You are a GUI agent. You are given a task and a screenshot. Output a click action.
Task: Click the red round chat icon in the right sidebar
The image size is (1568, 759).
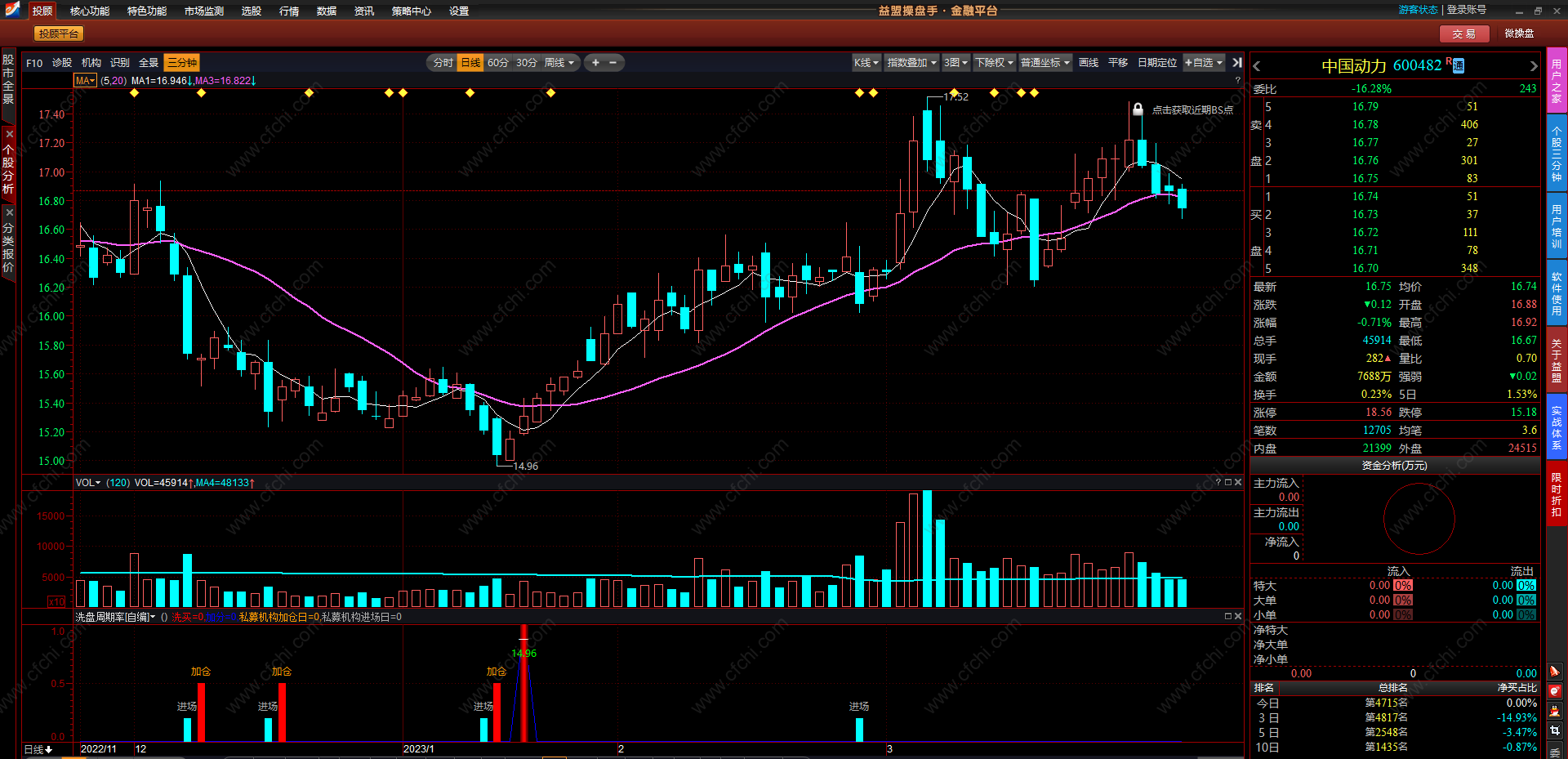(1555, 691)
